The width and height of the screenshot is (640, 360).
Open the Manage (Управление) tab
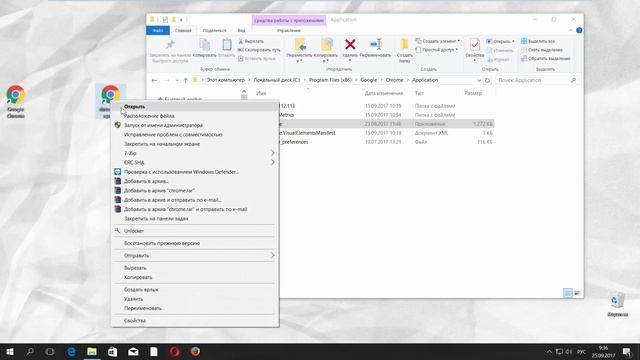[x=289, y=31]
